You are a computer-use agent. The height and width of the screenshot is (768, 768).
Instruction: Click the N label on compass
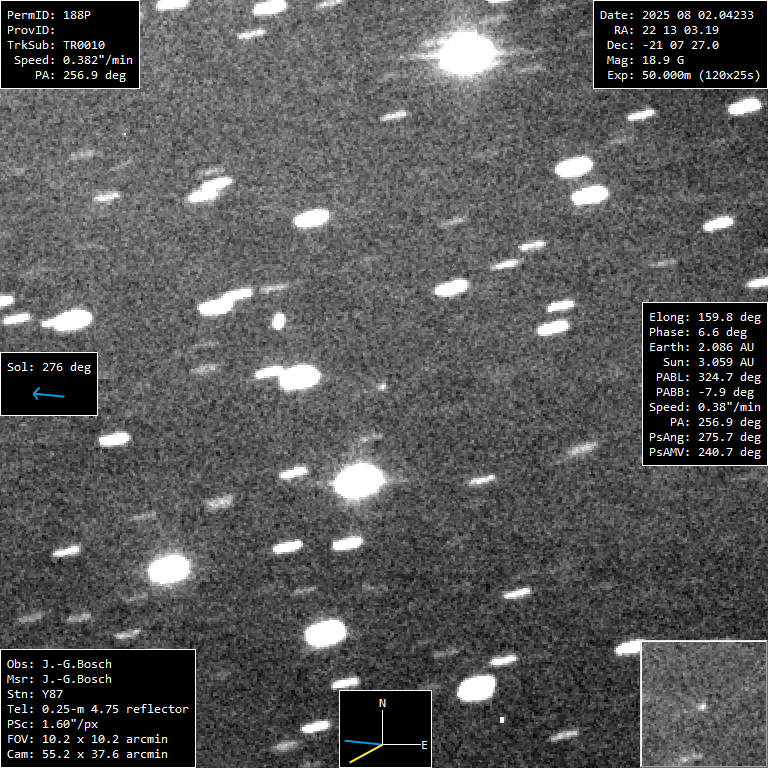[383, 703]
